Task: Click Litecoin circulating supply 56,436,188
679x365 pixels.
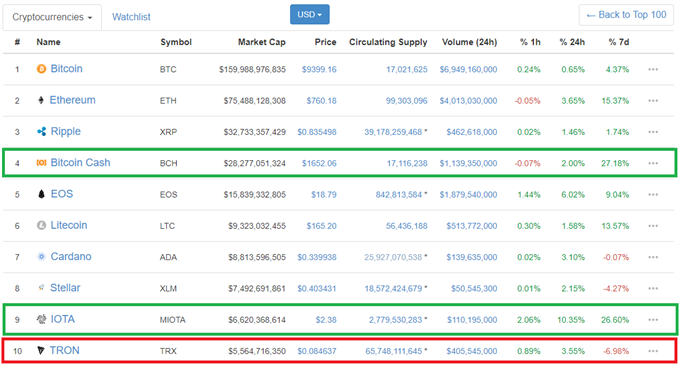Action: coord(407,226)
